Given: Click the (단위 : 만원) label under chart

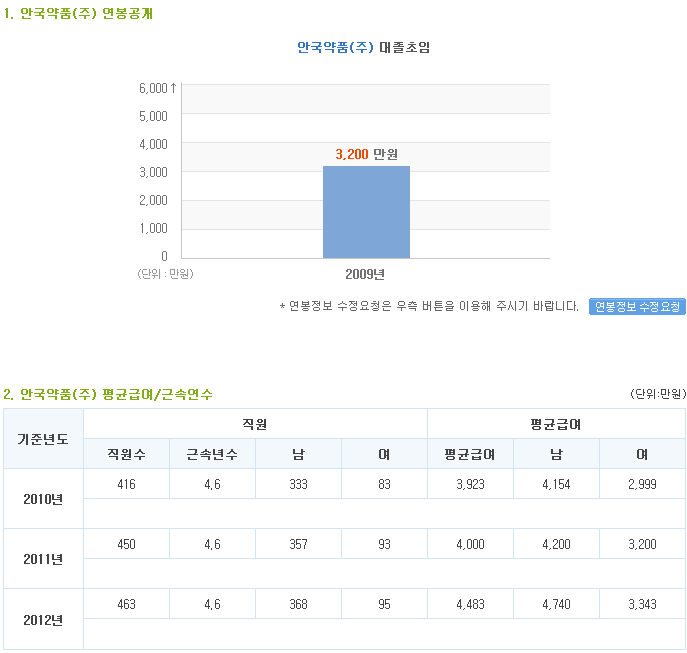Looking at the screenshot, I should point(165,274).
